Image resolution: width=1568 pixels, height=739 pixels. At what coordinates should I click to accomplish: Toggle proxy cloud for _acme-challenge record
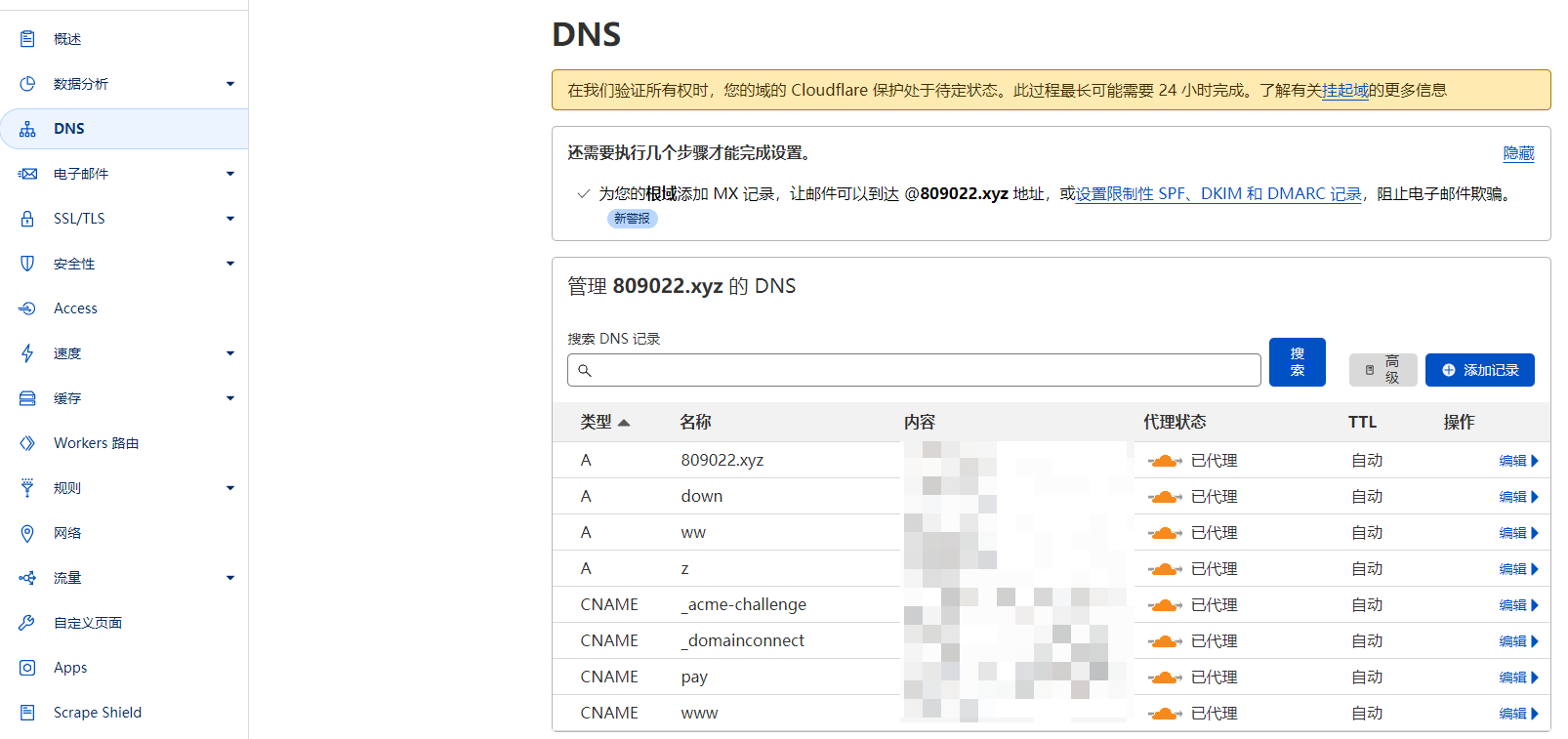click(x=1165, y=605)
